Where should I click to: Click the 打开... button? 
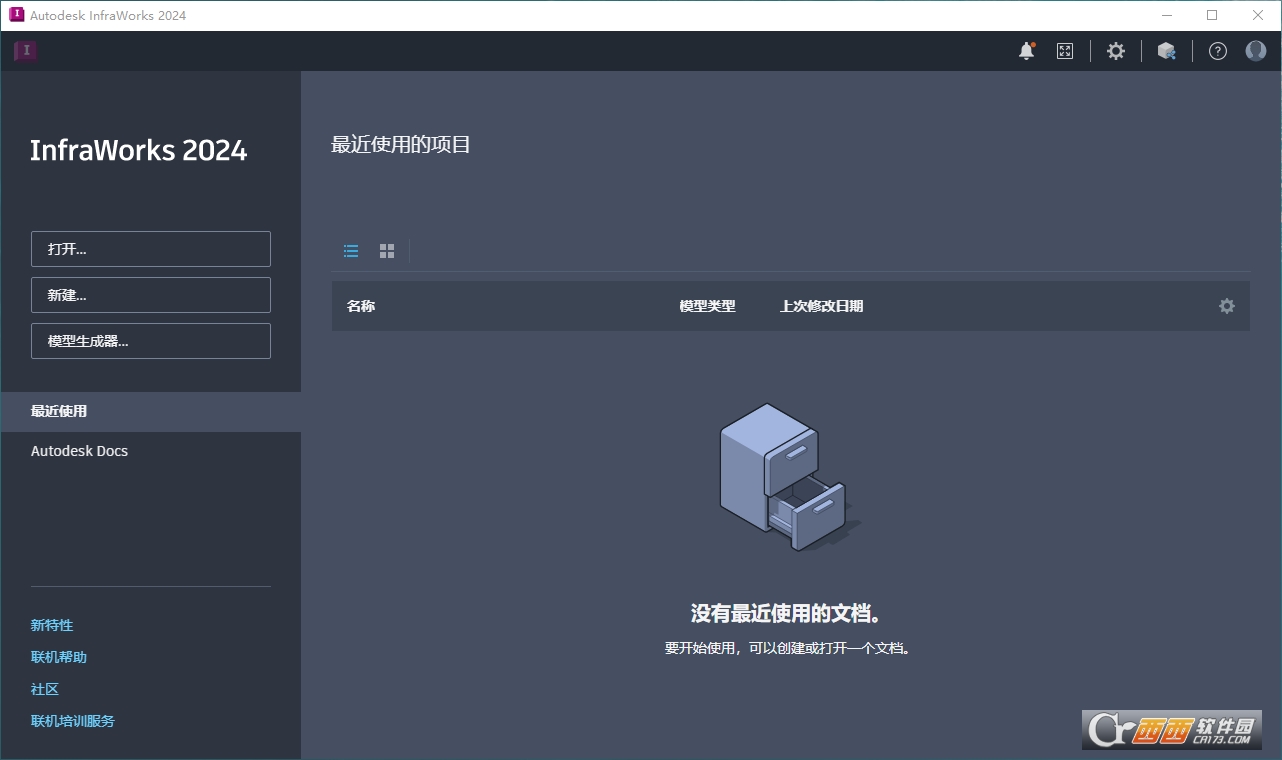pos(151,249)
